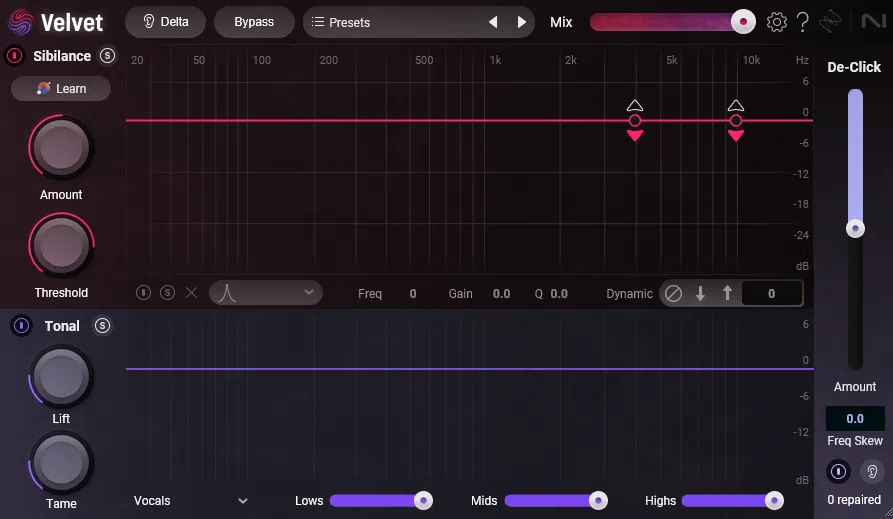Adjust the De-Click Amount slider handle
Image resolution: width=893 pixels, height=519 pixels.
855,228
